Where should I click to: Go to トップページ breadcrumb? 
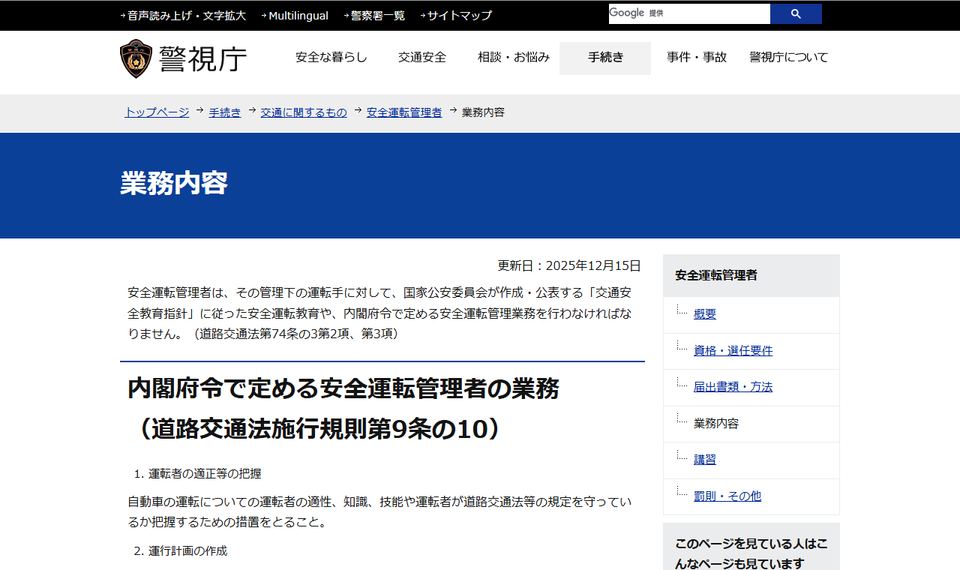click(x=157, y=113)
